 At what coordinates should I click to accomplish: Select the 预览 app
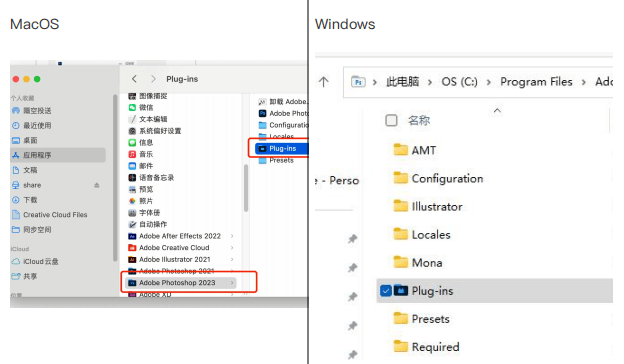141,189
